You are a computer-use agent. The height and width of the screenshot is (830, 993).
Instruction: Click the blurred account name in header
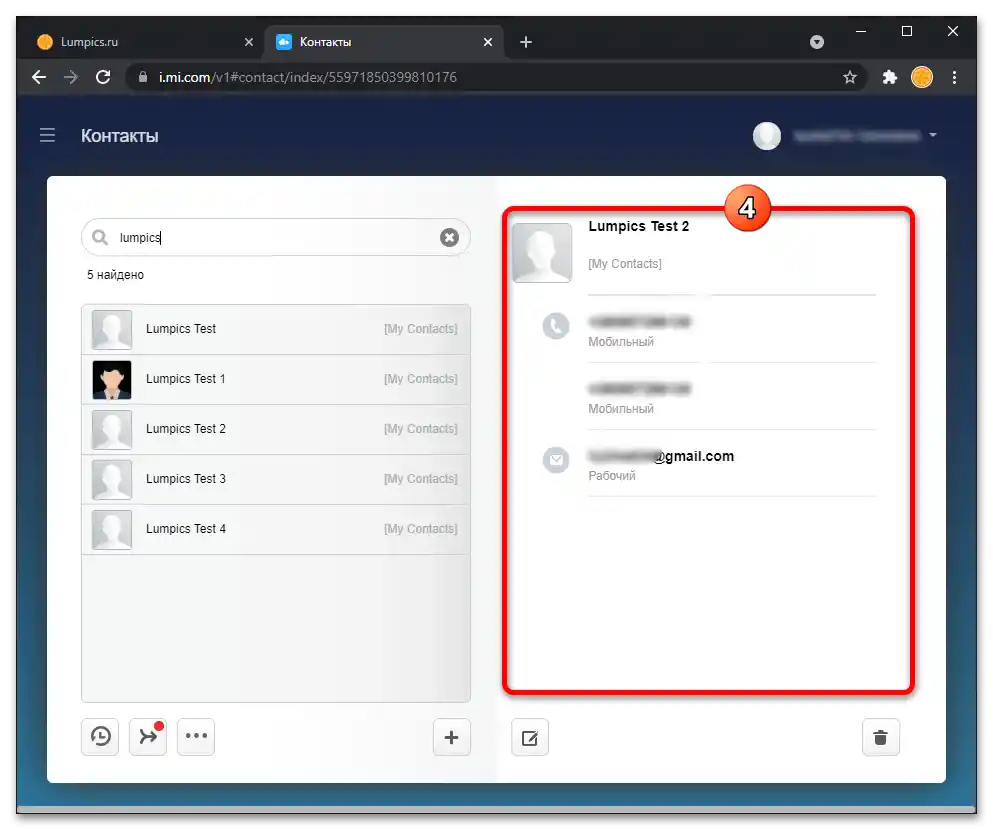(856, 135)
